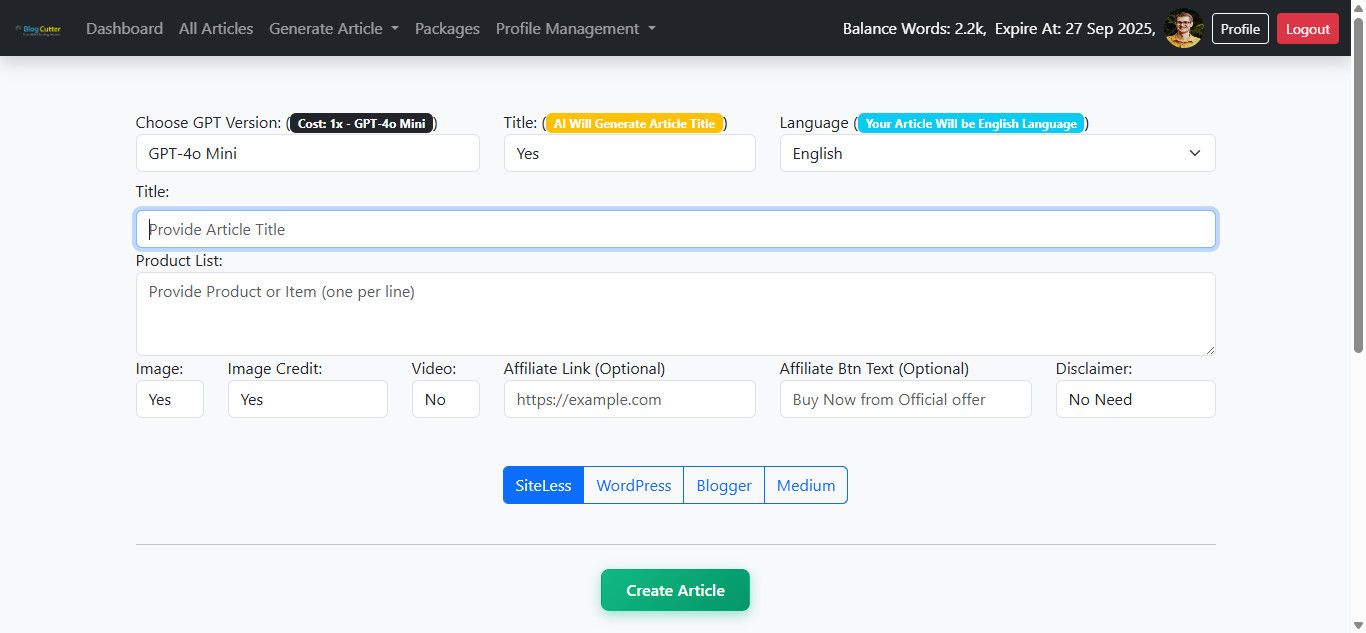The image size is (1366, 633).
Task: Click into the Product List textarea
Action: tap(675, 313)
